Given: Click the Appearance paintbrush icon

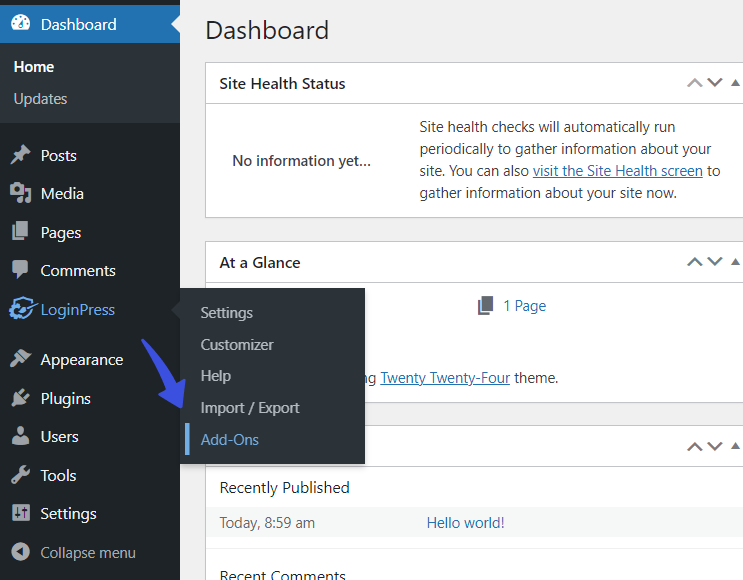Looking at the screenshot, I should 20,358.
